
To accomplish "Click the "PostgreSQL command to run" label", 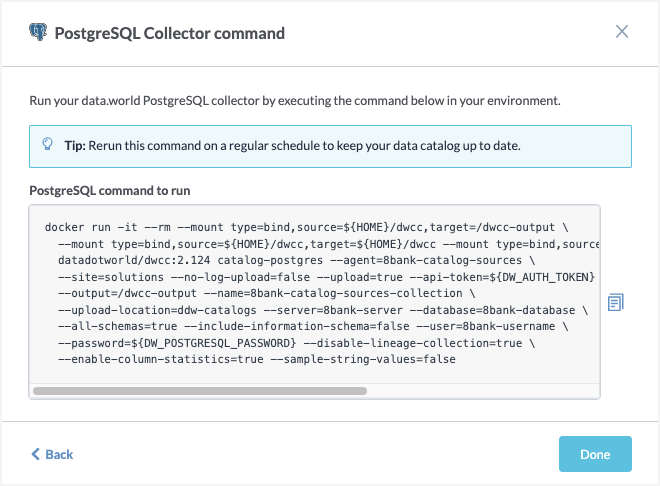I will pos(110,191).
